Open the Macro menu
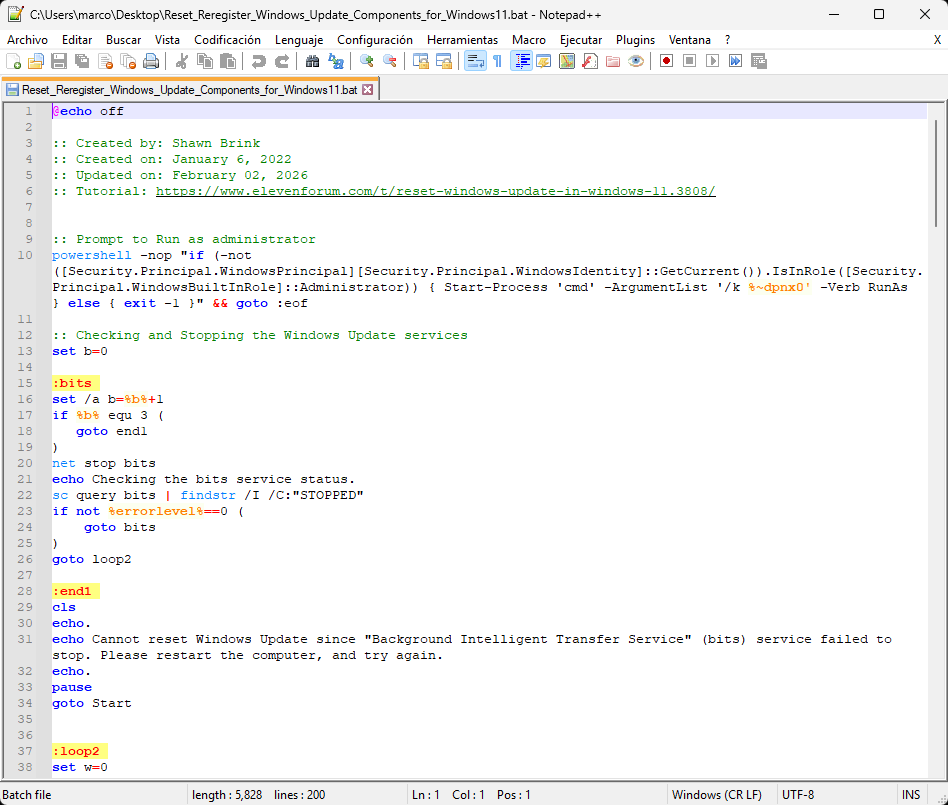 click(x=528, y=40)
